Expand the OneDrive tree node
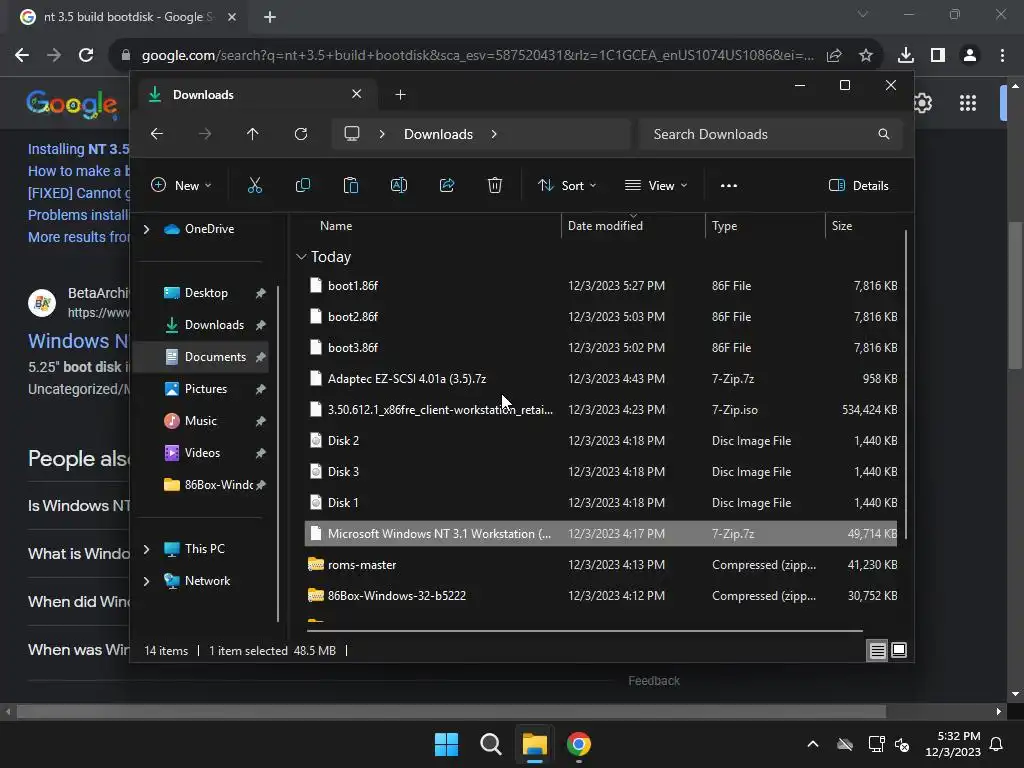Screen dimensions: 1024x768 pyautogui.click(x=147, y=229)
